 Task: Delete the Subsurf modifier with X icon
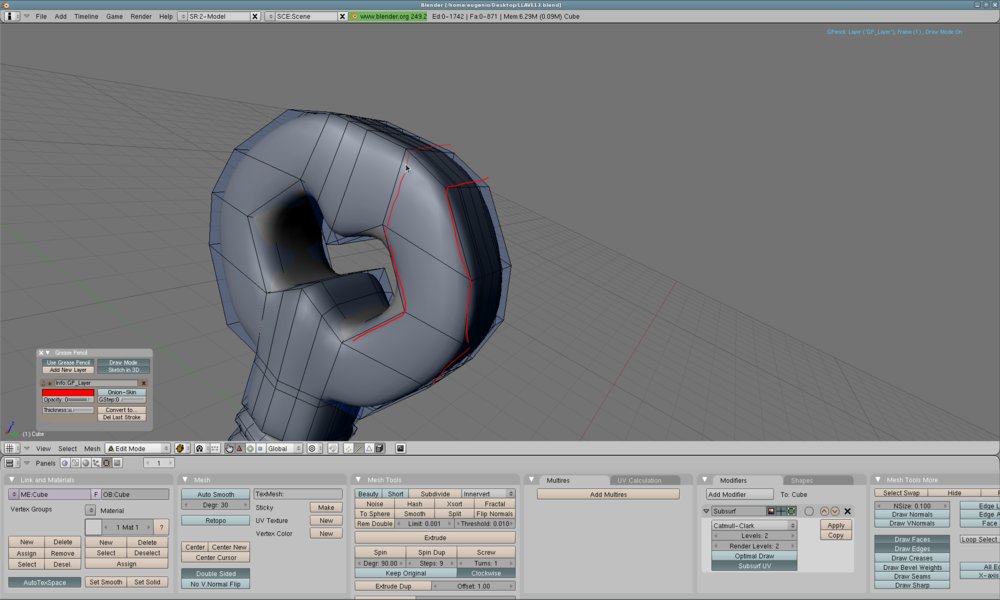(x=847, y=511)
